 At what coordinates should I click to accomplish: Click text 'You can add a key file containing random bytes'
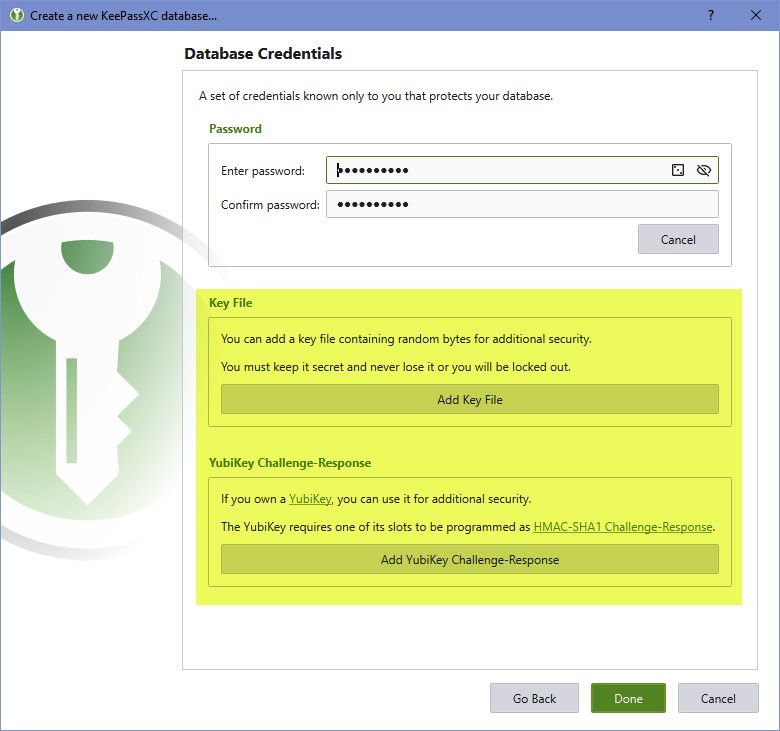pyautogui.click(x=346, y=339)
